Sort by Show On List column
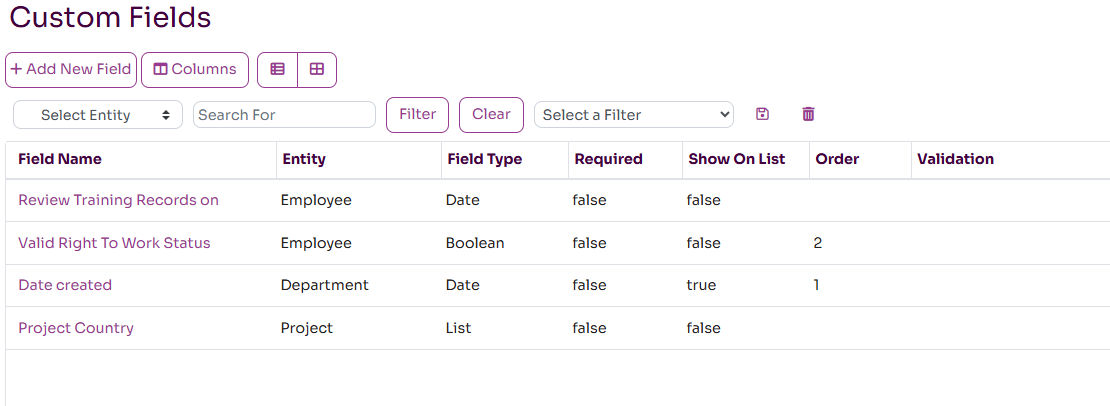1110x406 pixels. (x=737, y=159)
